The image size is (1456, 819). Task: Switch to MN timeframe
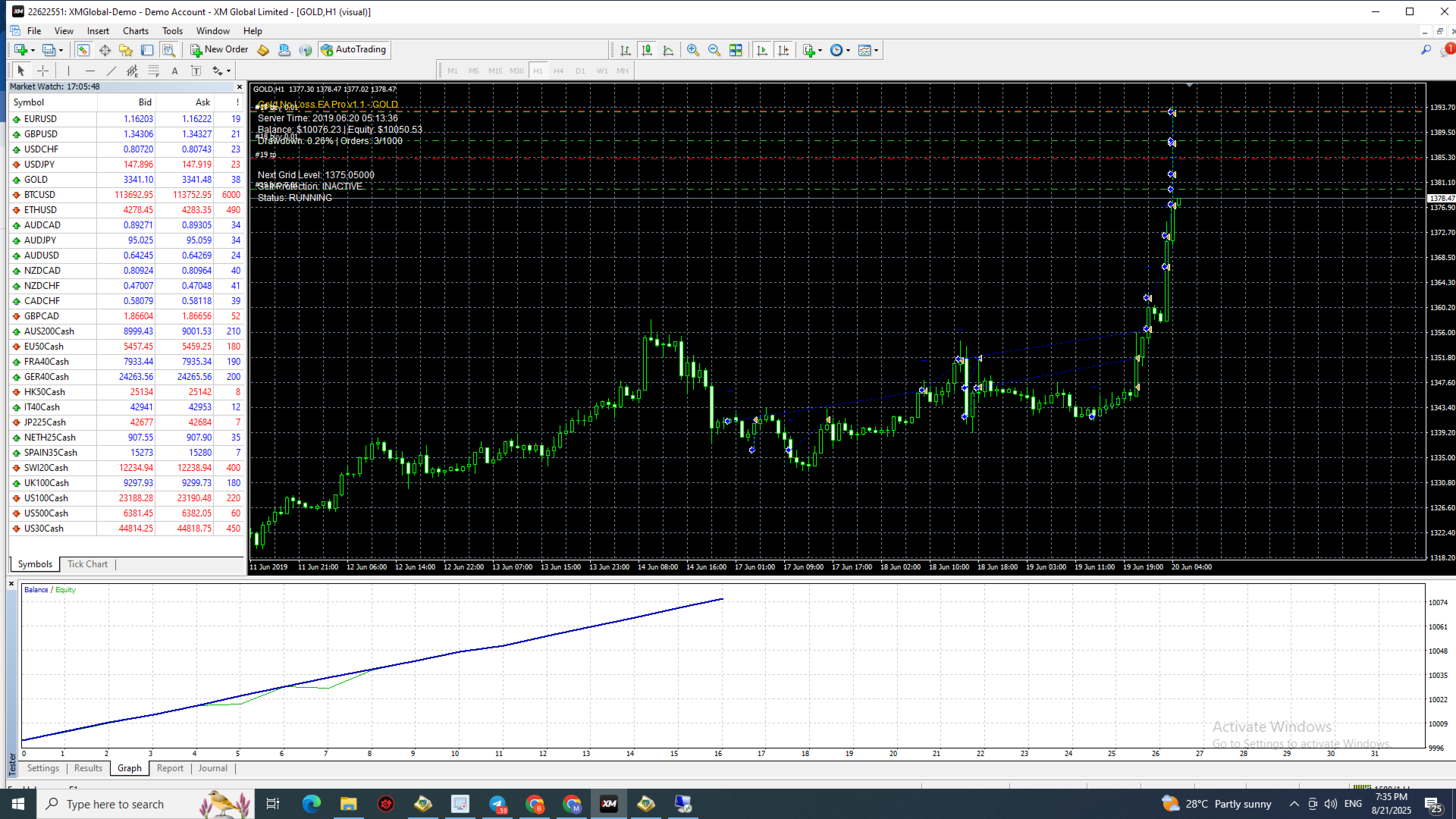point(623,71)
